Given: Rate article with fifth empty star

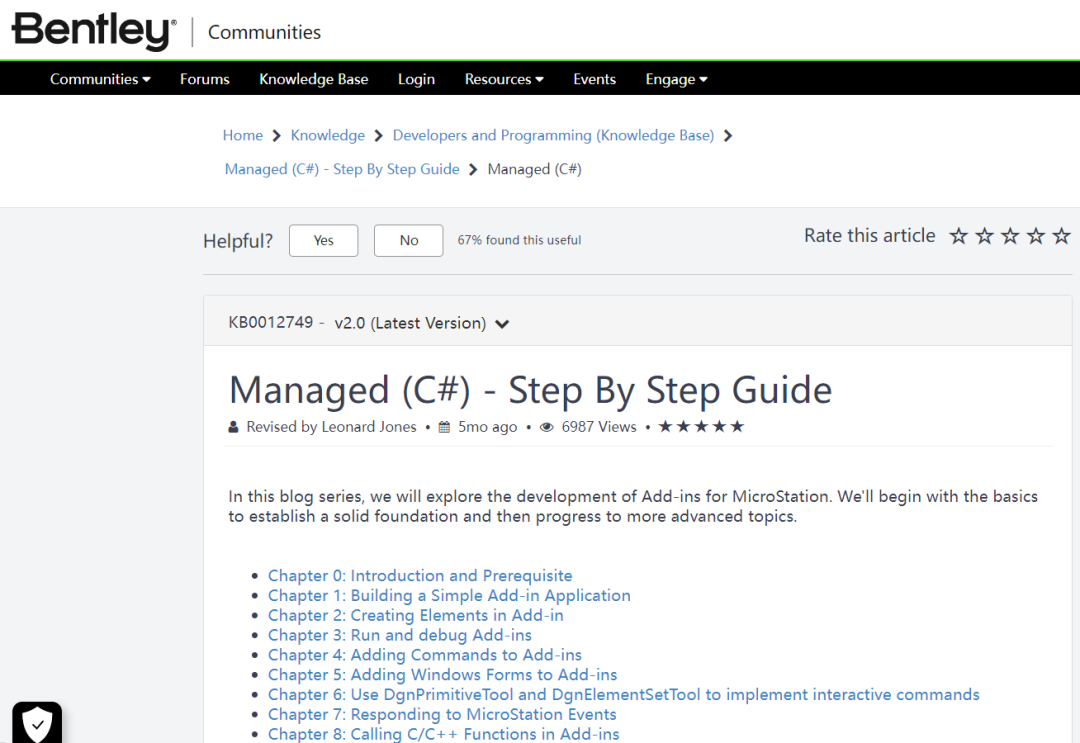Looking at the screenshot, I should pos(1061,236).
